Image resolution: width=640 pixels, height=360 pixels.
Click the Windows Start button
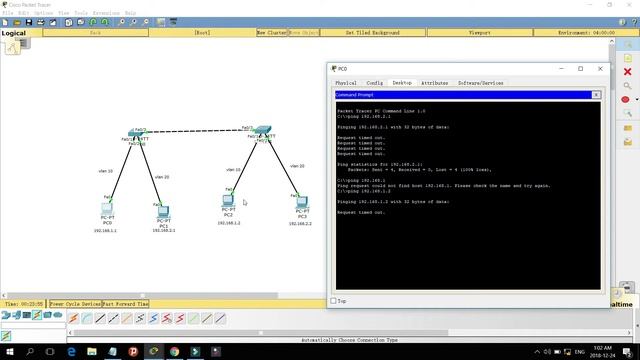[x=10, y=351]
